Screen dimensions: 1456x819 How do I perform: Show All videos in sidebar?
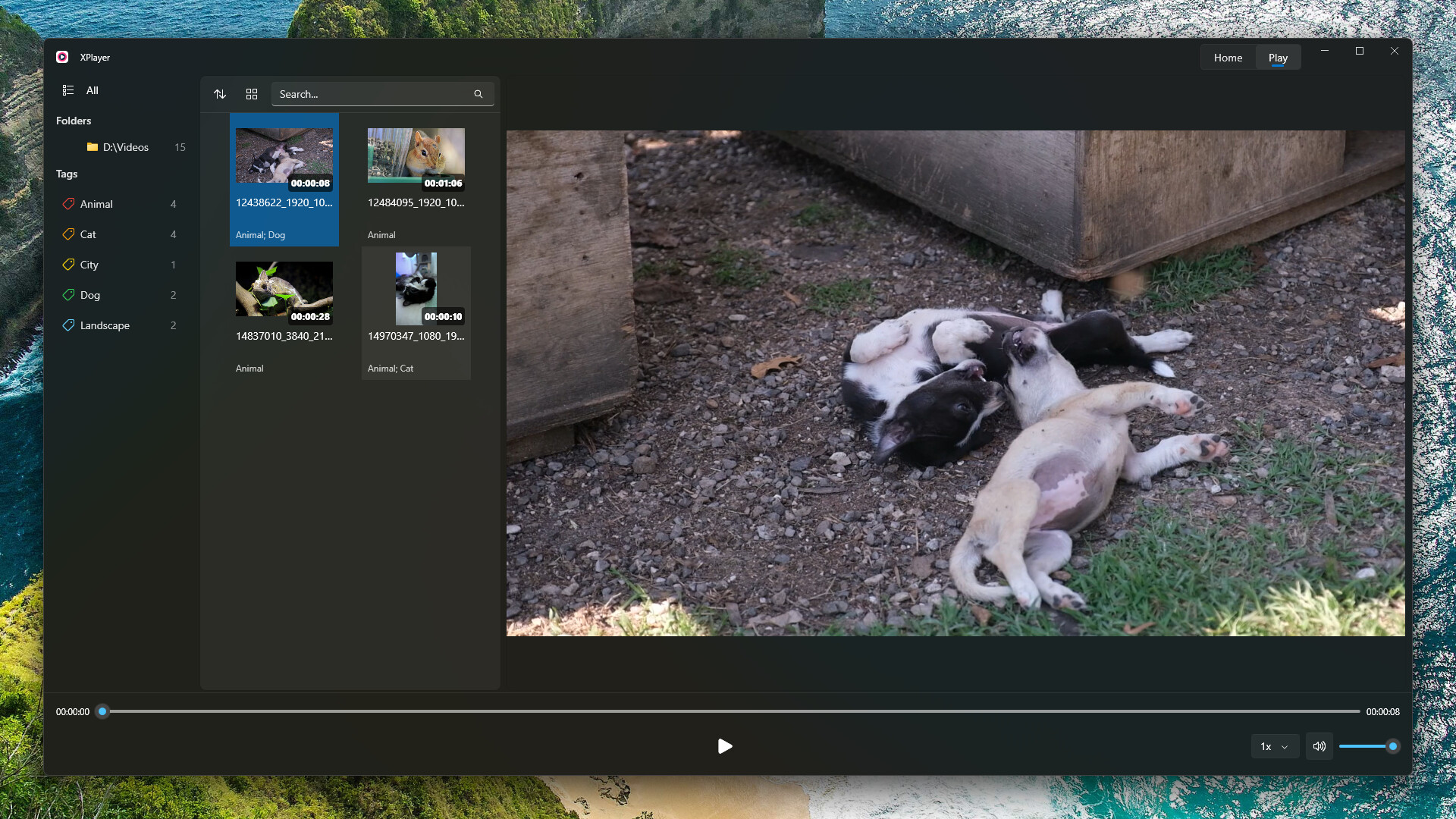pyautogui.click(x=92, y=90)
